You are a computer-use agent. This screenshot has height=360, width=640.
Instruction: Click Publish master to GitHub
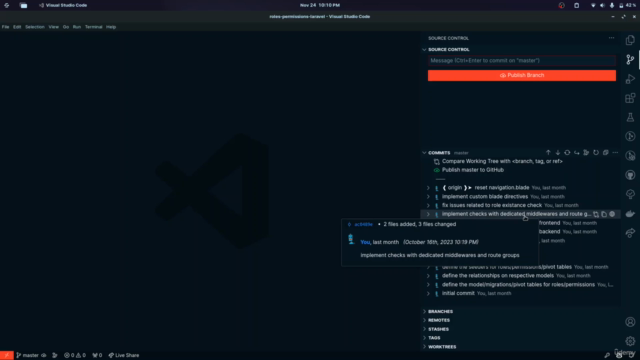(473, 170)
